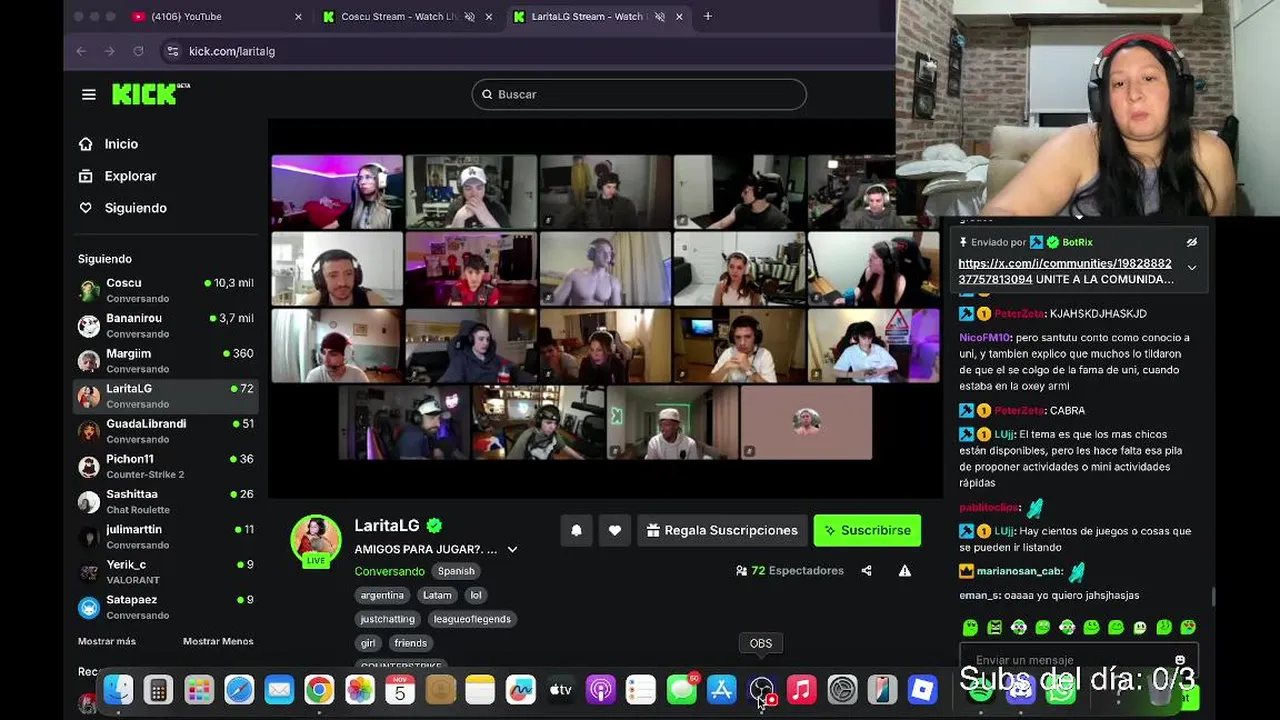Click the Regala Suscripciones button
This screenshot has width=1280, height=720.
tap(722, 531)
